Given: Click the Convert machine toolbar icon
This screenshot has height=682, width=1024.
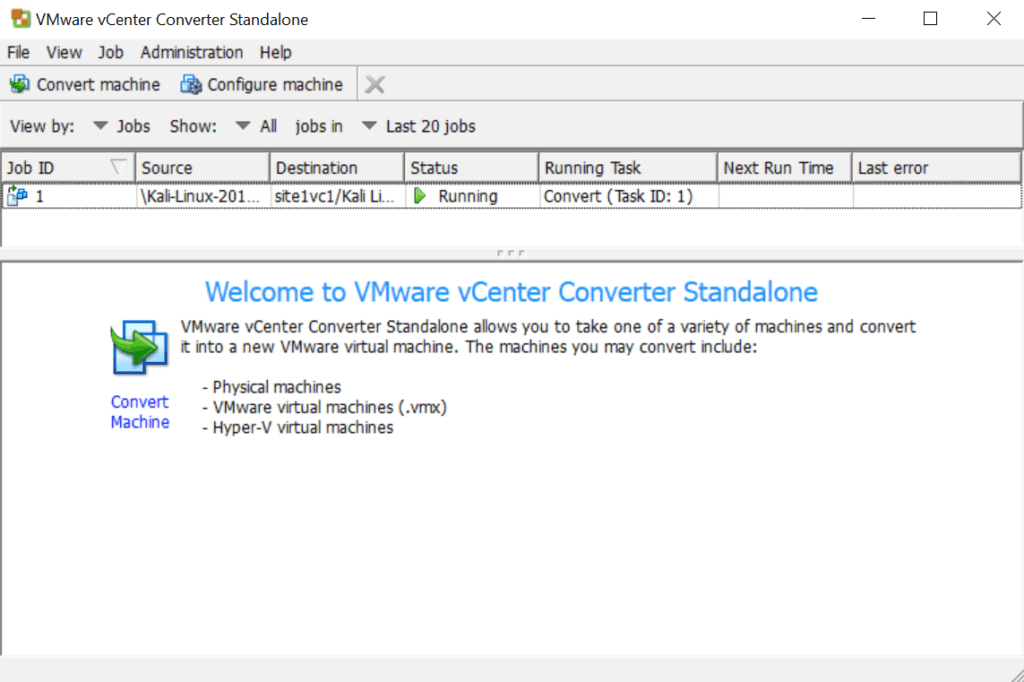Looking at the screenshot, I should coord(20,84).
